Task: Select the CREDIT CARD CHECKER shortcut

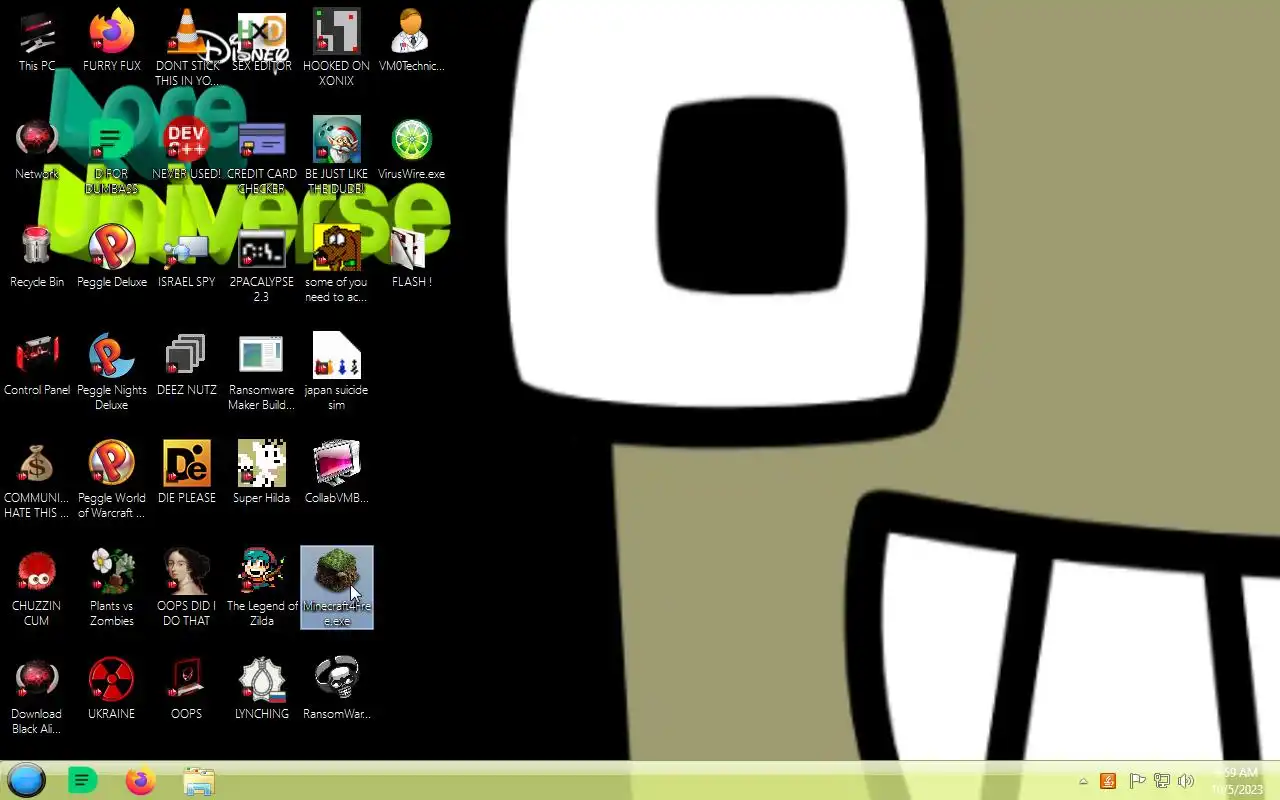Action: pyautogui.click(x=261, y=156)
